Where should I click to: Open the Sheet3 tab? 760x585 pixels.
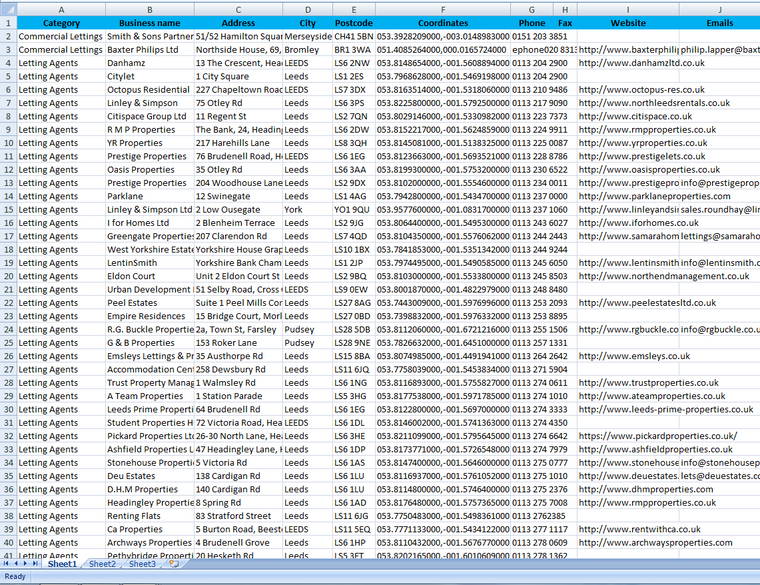click(142, 564)
